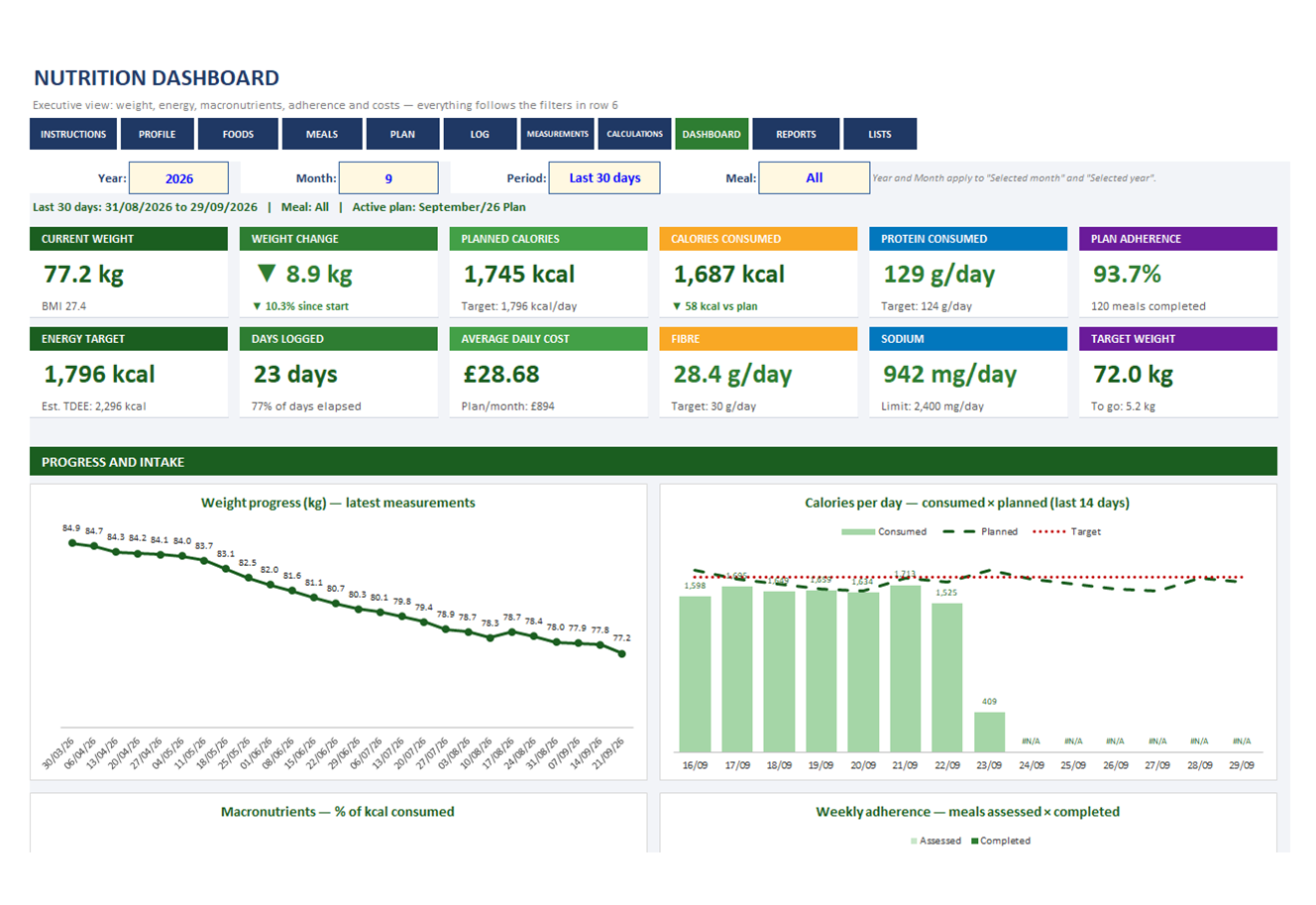Click the Calories per day chart title
The height and width of the screenshot is (905, 1316).
[x=967, y=503]
